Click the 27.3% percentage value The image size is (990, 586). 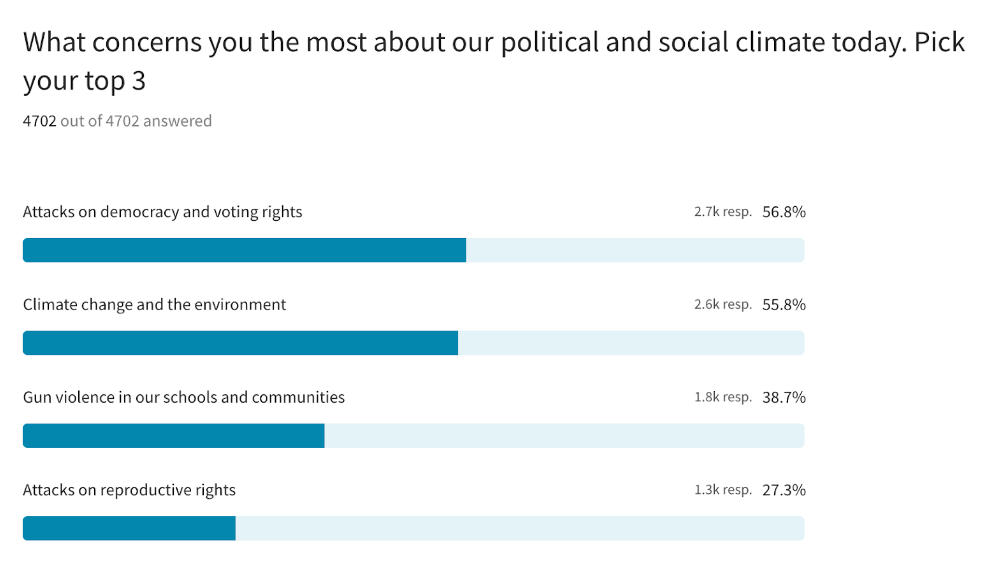(x=783, y=490)
